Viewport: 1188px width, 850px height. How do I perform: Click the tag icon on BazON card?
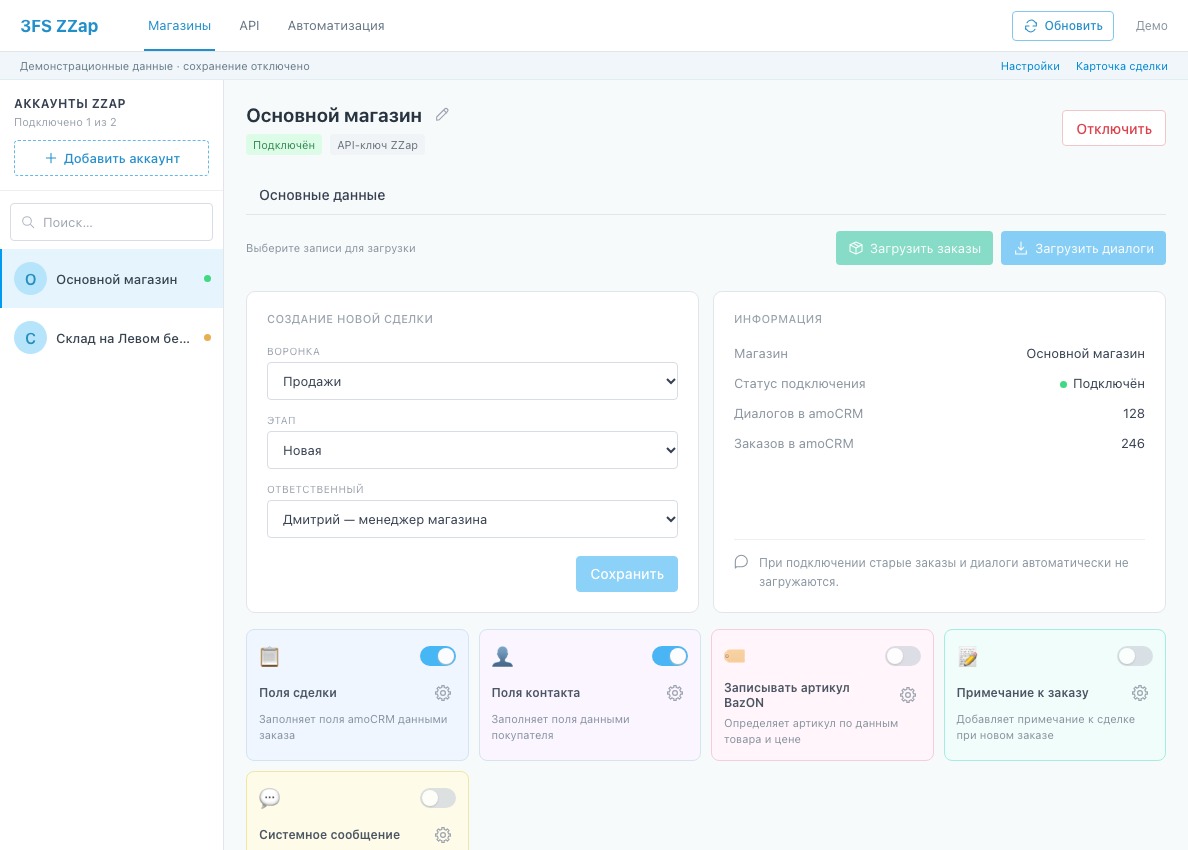coord(735,656)
